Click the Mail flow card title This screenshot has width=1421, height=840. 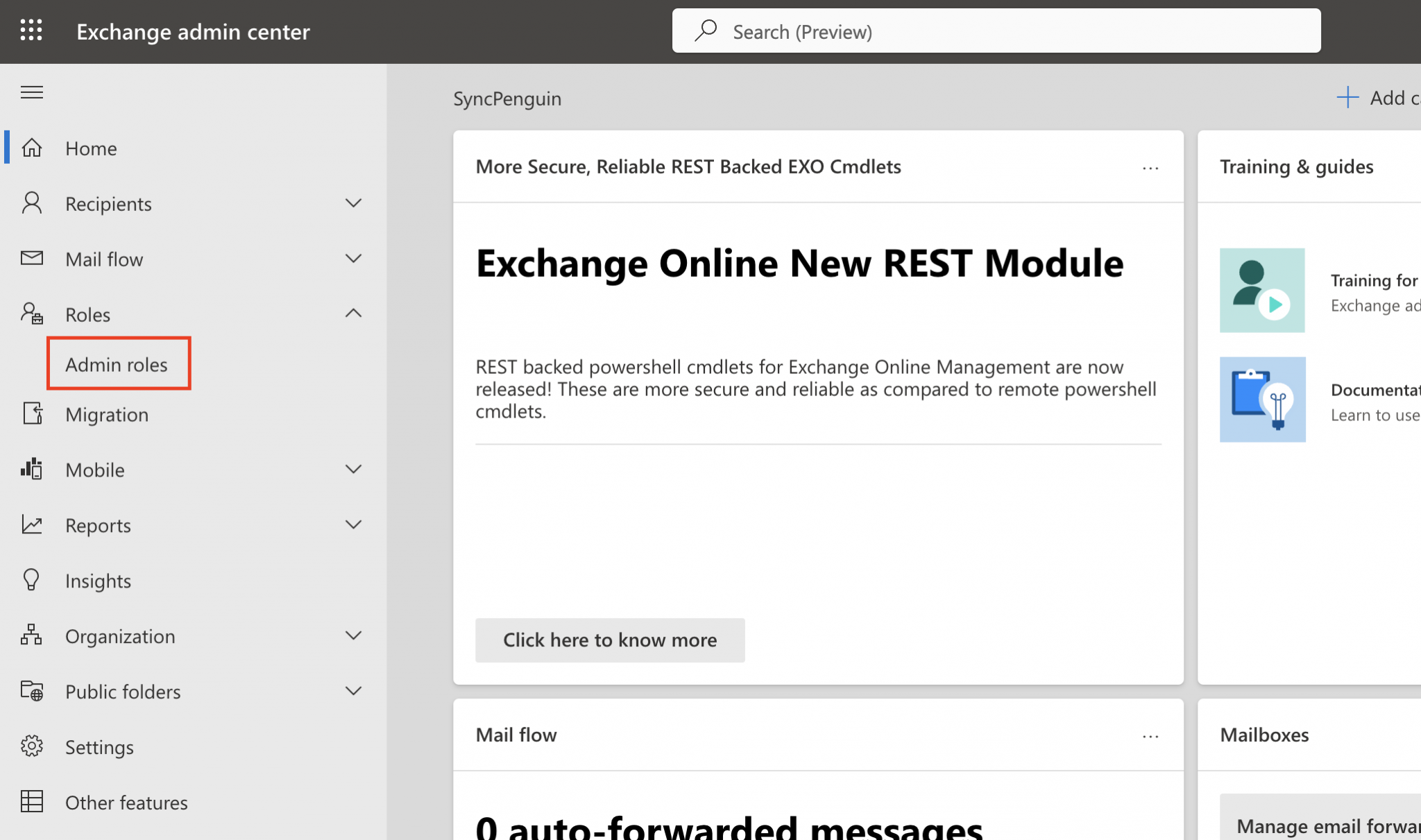516,735
